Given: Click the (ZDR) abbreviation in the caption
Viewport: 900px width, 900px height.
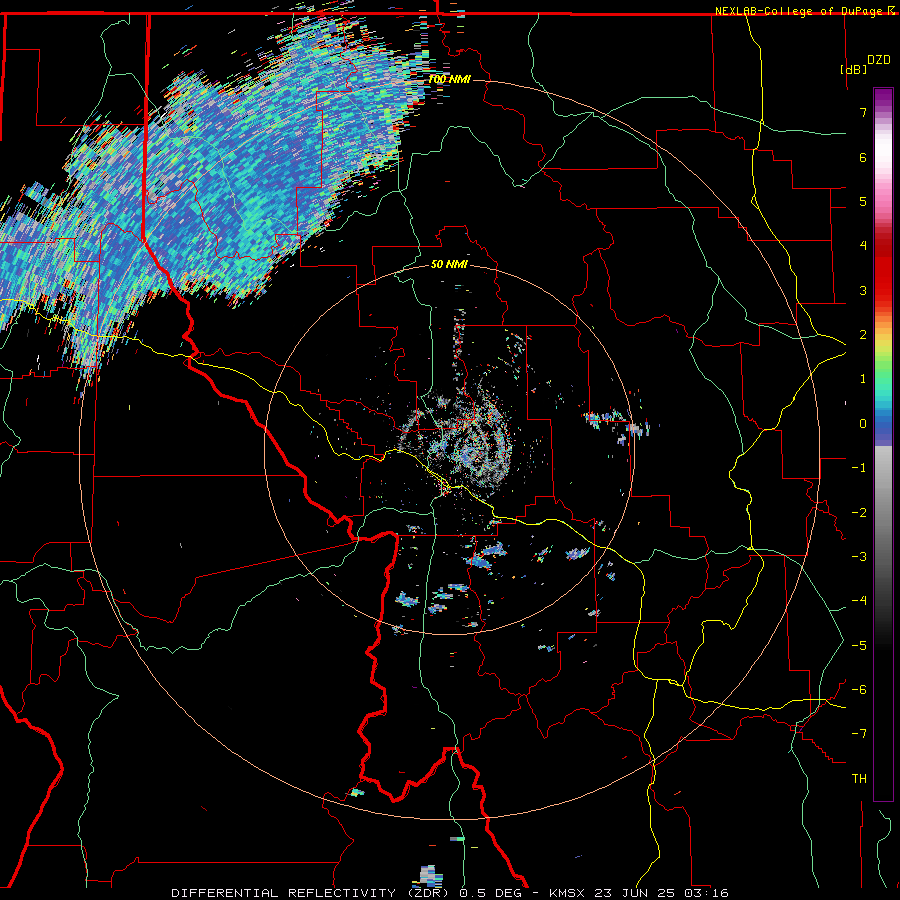Looking at the screenshot, I should [x=429, y=893].
